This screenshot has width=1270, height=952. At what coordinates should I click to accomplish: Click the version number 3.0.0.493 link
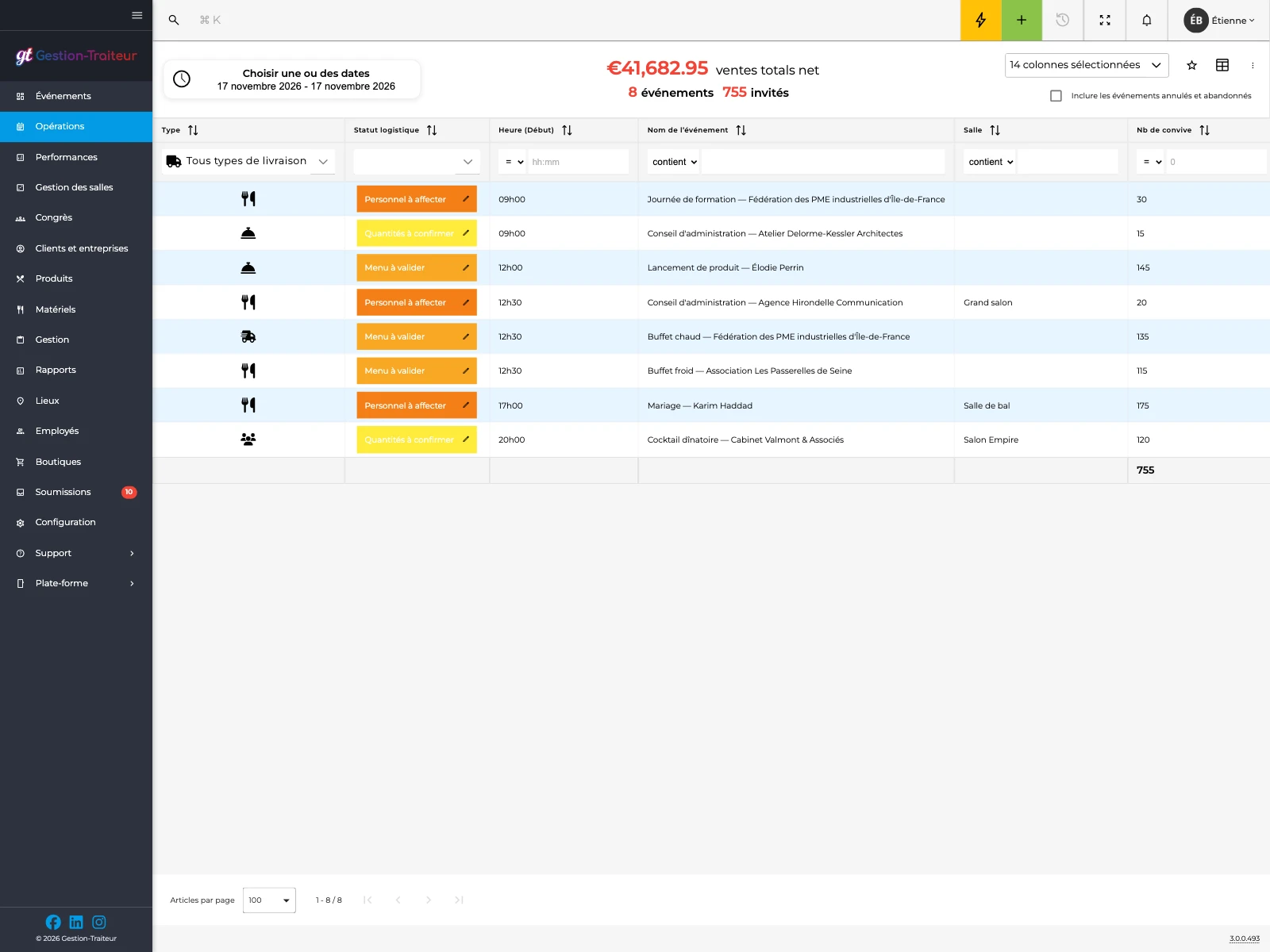click(x=1245, y=939)
